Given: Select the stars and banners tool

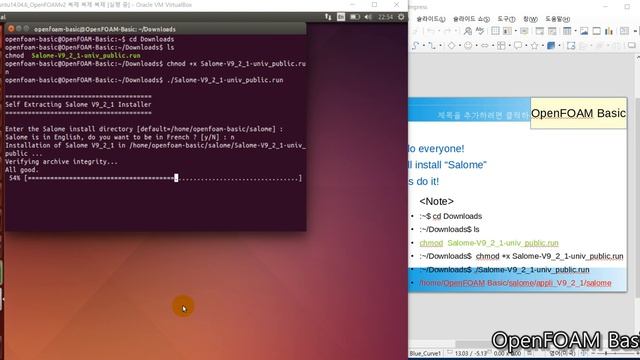Looking at the screenshot, I should 535,46.
